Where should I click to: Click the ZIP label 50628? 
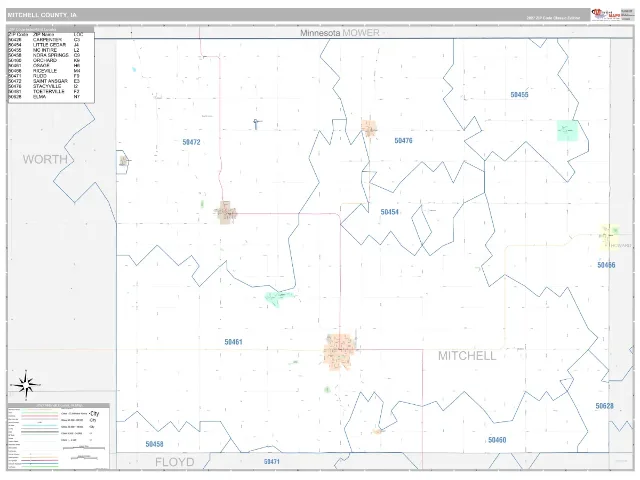click(604, 406)
